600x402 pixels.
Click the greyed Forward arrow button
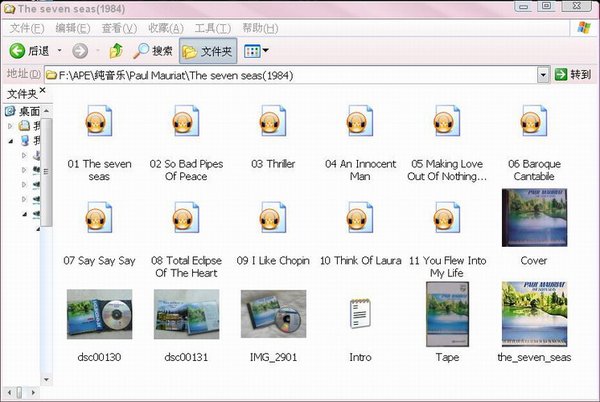80,51
